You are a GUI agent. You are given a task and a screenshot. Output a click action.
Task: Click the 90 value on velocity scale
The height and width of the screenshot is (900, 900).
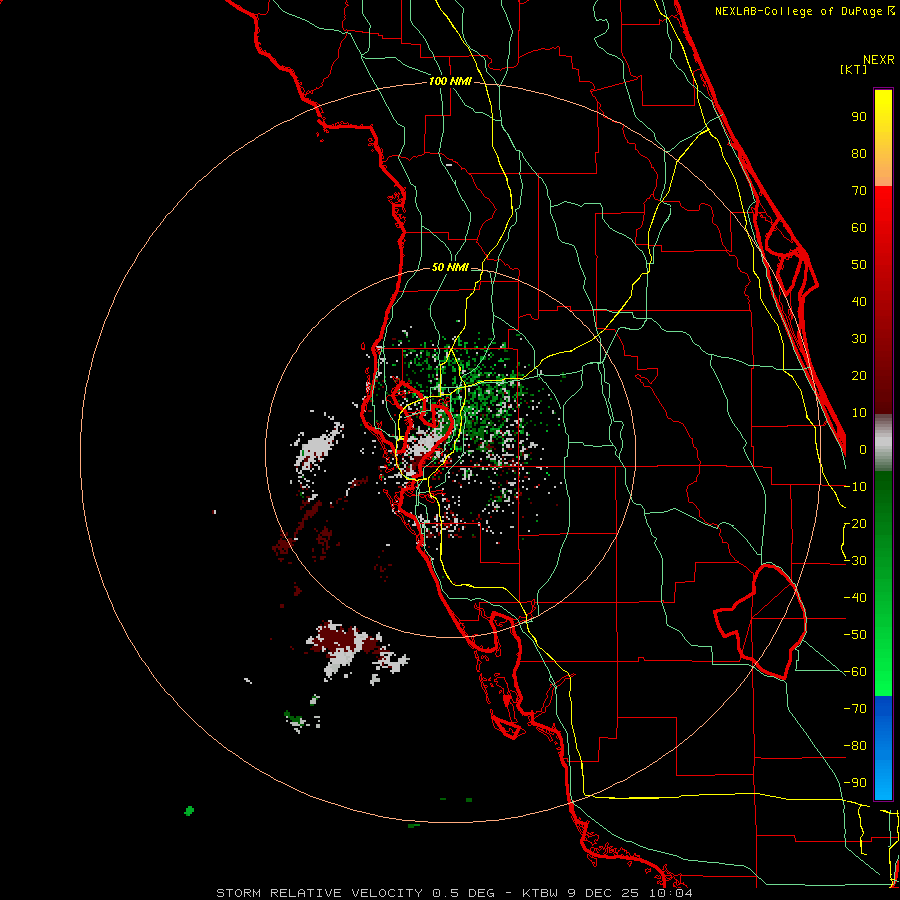859,117
